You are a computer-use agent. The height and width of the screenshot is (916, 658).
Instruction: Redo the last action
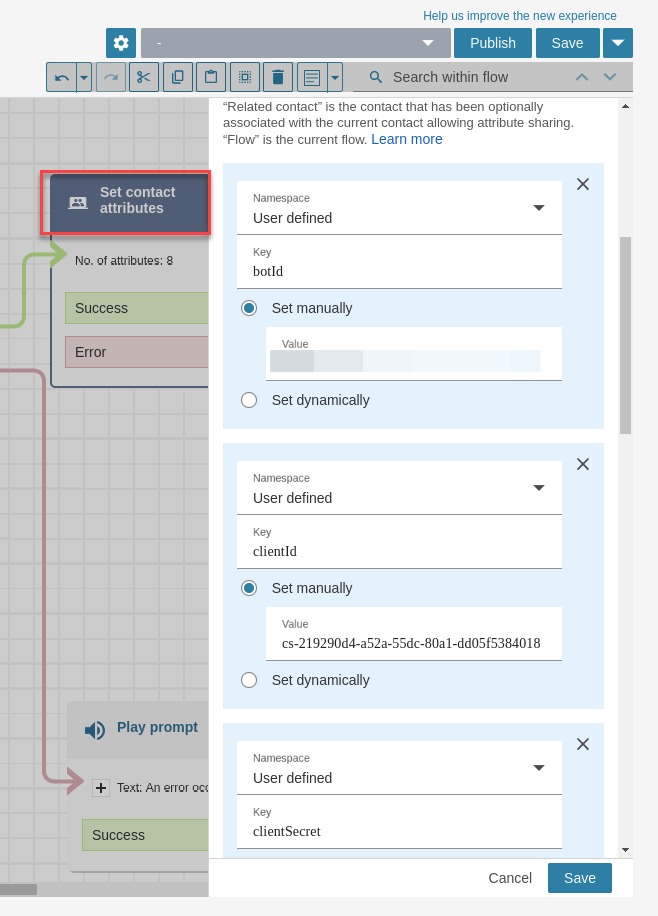tap(109, 77)
